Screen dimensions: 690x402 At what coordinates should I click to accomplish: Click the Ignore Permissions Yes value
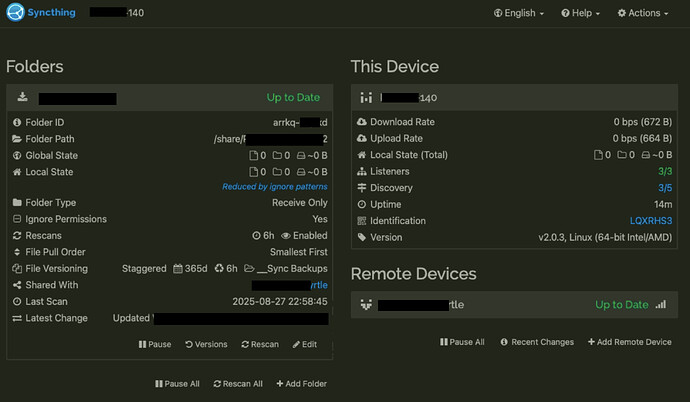coord(320,219)
